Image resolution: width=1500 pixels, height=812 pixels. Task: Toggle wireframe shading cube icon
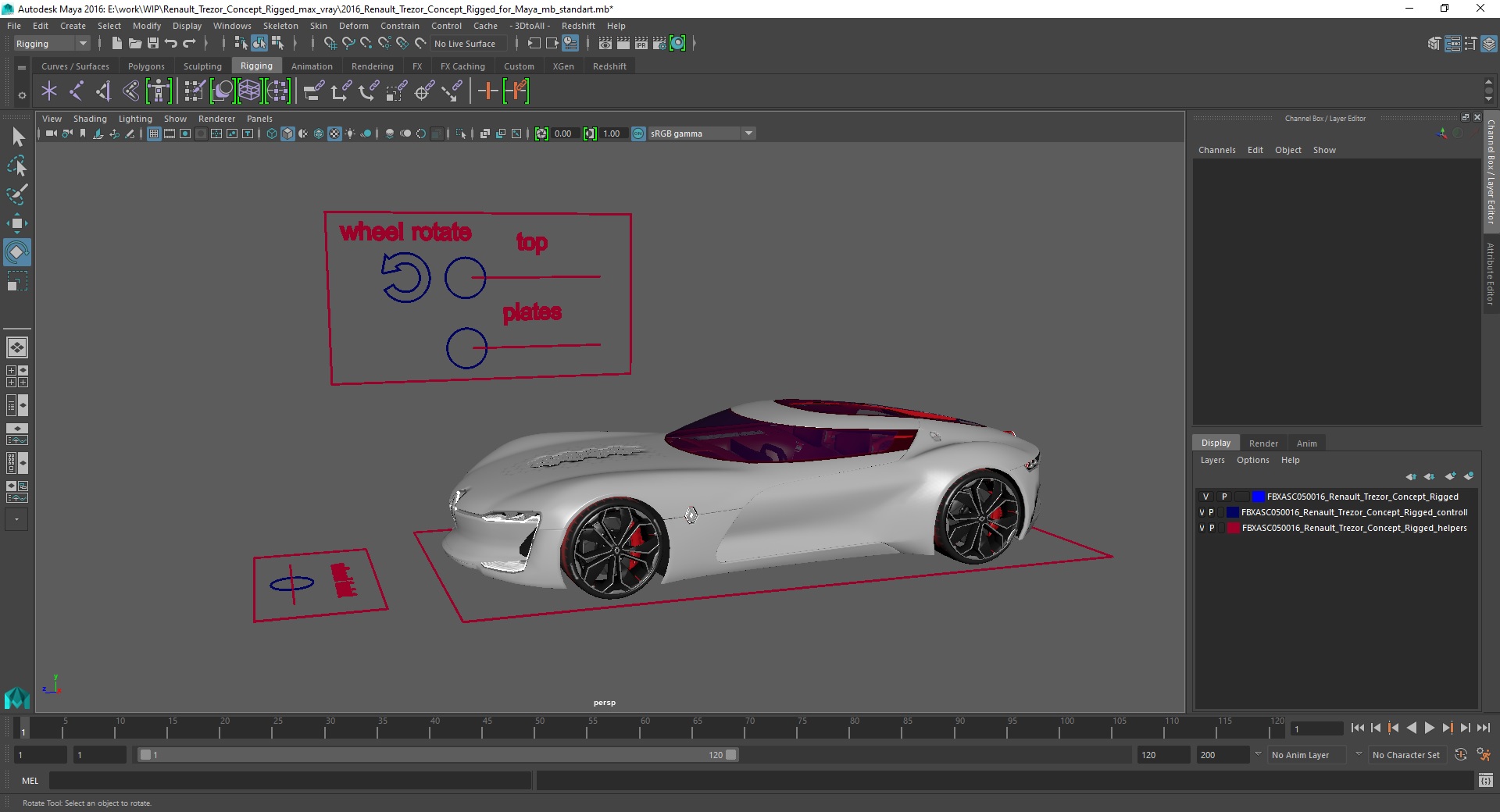272,134
